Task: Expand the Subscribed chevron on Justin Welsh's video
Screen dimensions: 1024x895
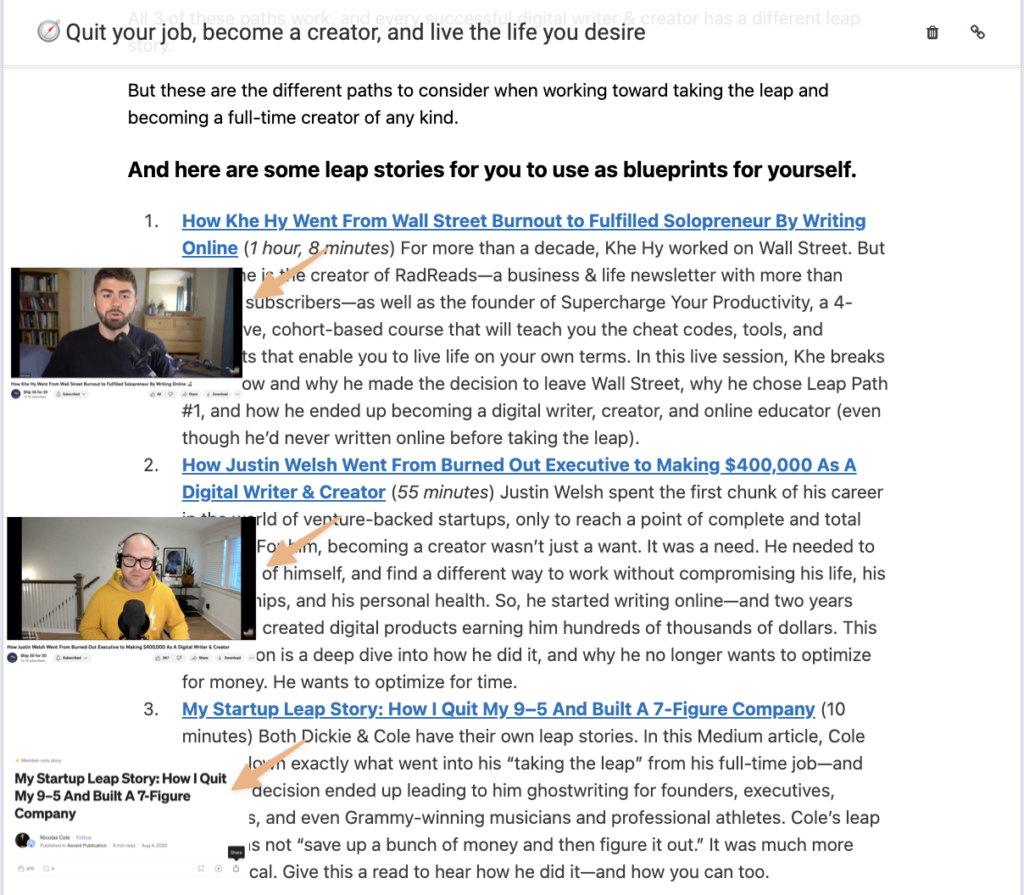Action: tap(86, 657)
